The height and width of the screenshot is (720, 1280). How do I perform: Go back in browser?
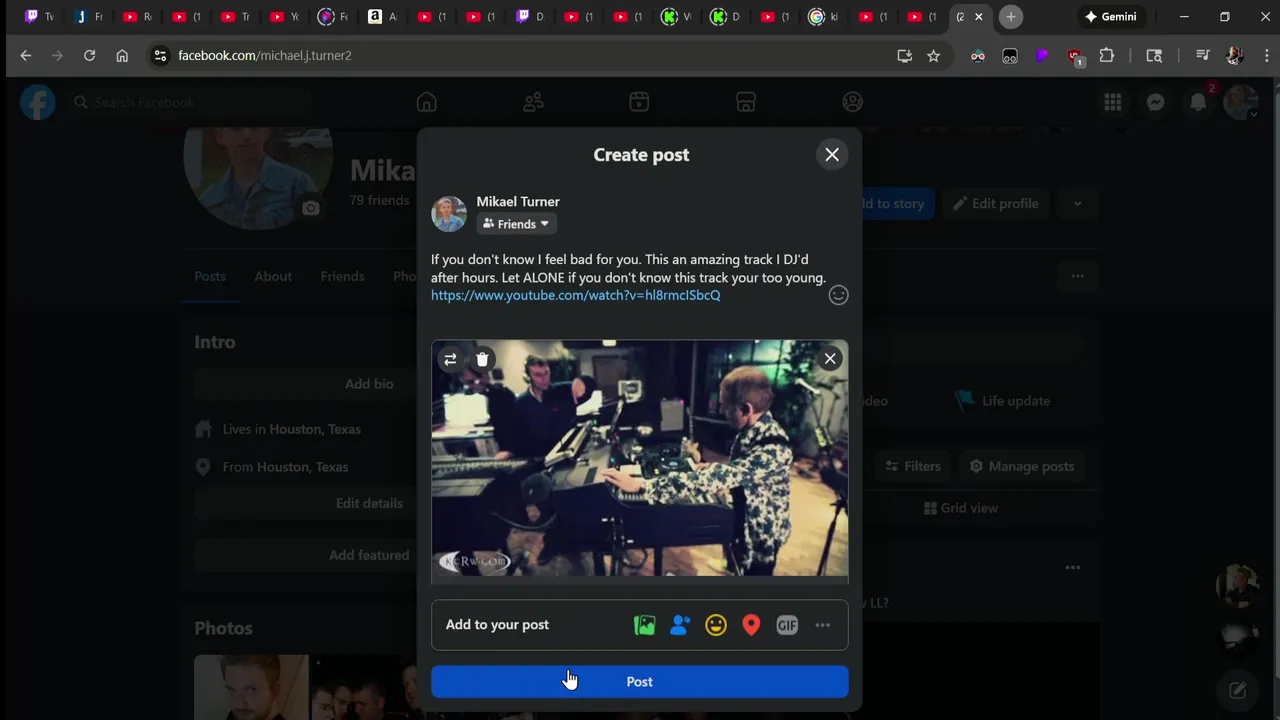pos(26,56)
